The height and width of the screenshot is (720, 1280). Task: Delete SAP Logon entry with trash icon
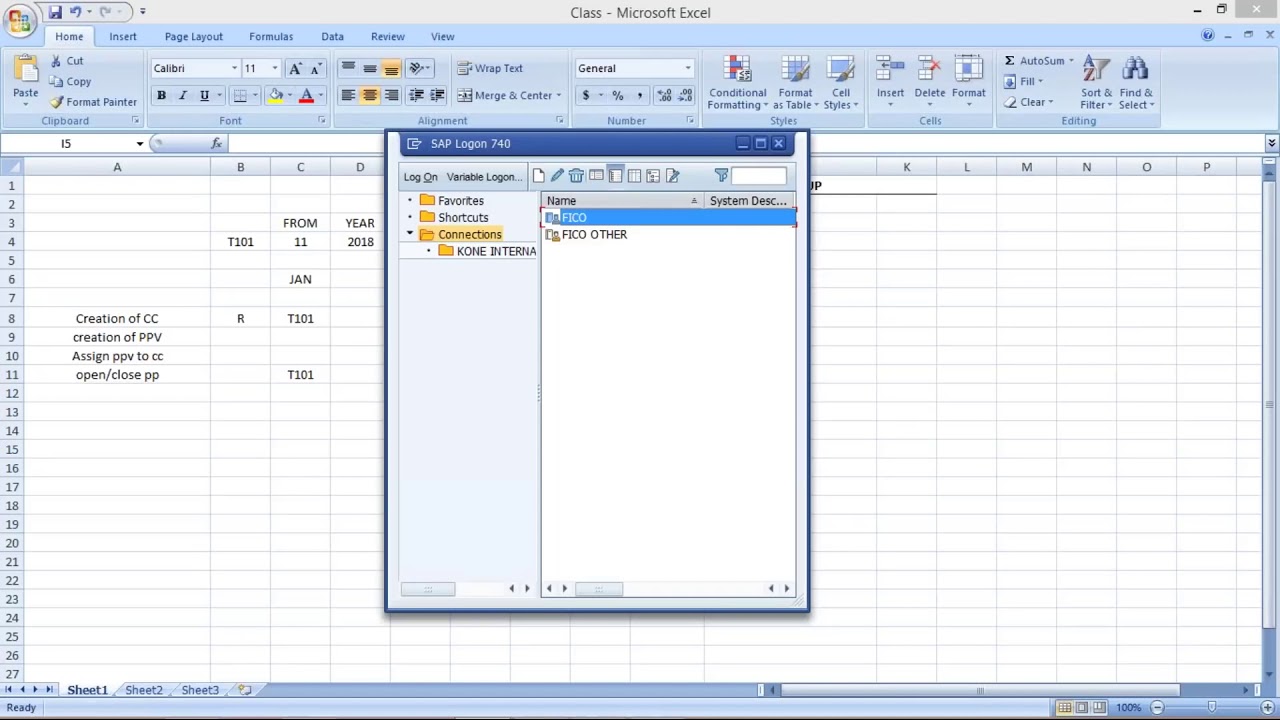(576, 176)
